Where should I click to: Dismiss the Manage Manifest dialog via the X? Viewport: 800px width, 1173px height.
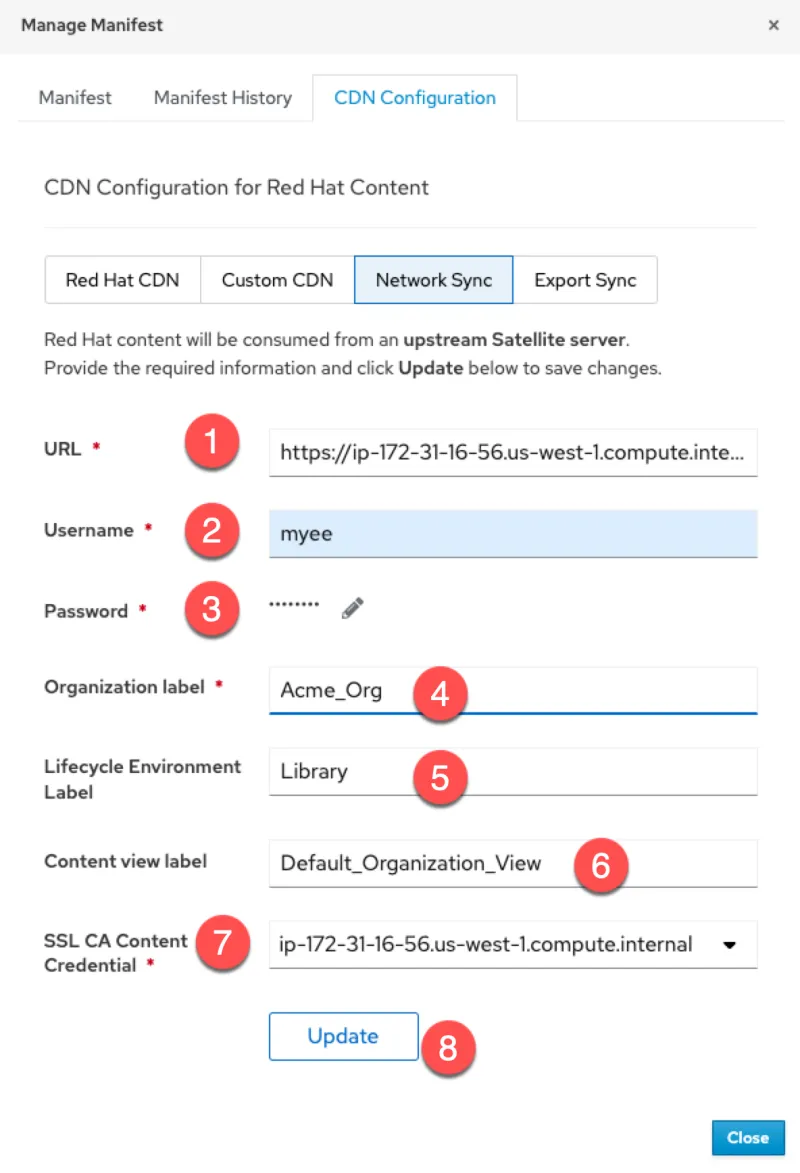[774, 25]
